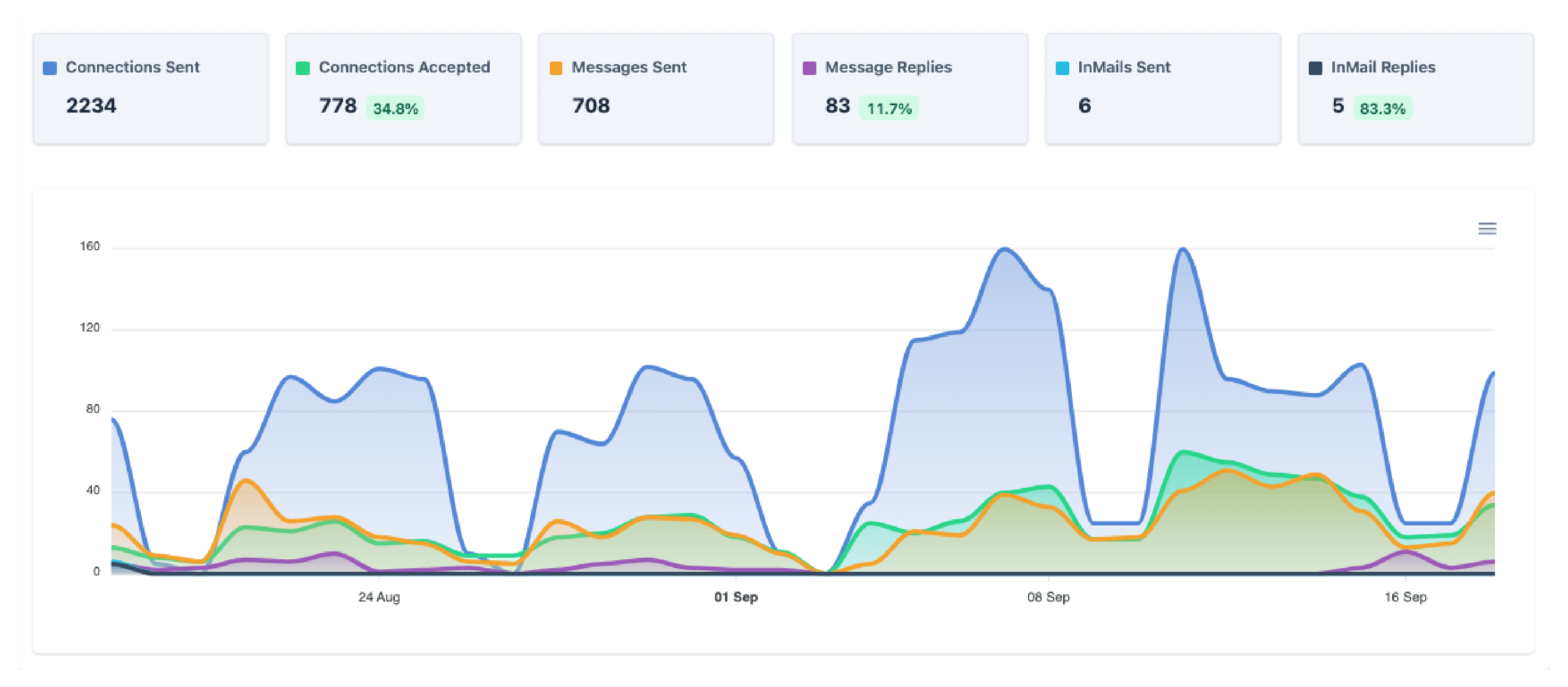Click the orange Messages Sent color swatch
The image size is (1568, 687).
[x=556, y=68]
